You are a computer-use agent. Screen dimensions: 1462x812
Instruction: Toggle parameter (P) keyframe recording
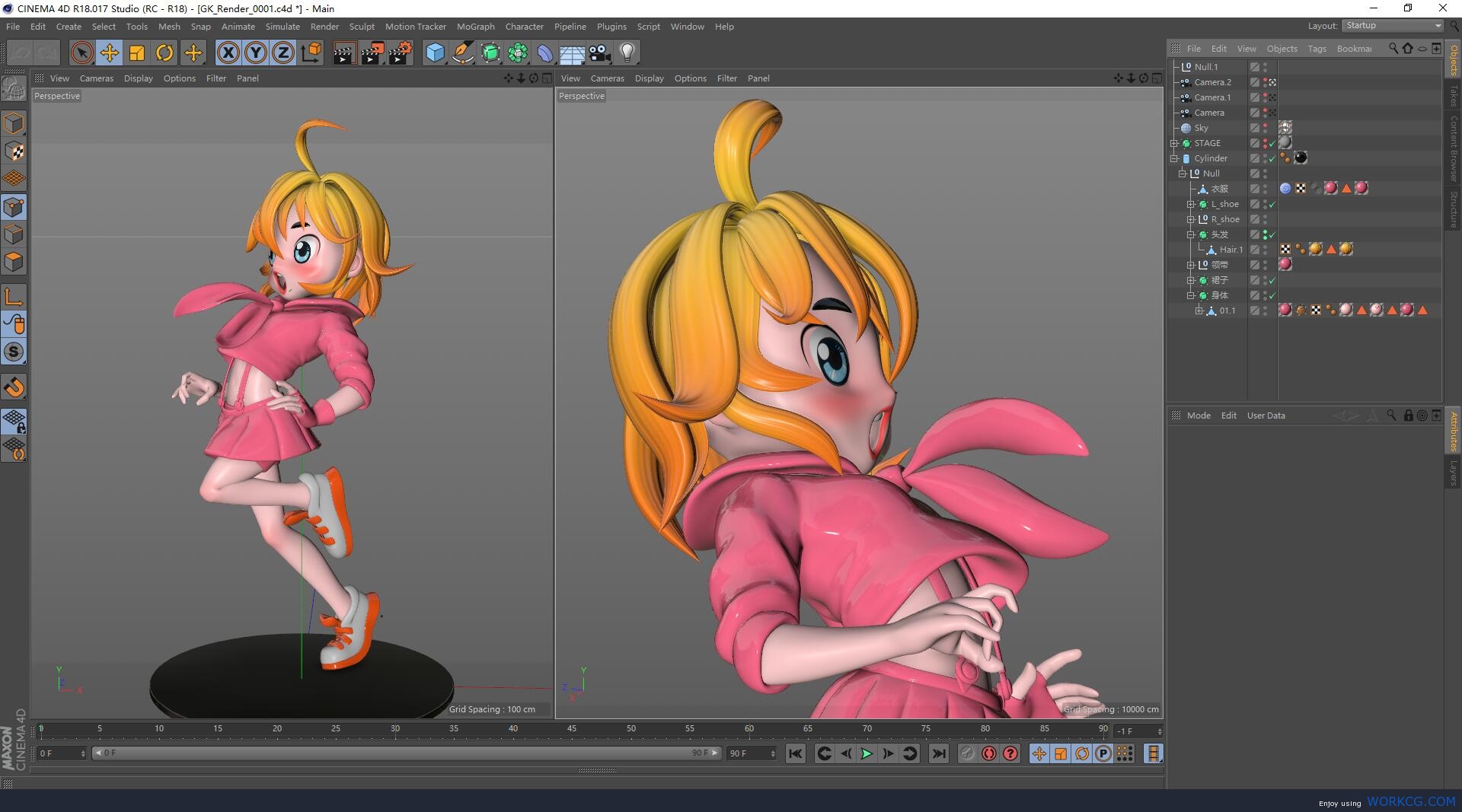point(1103,753)
